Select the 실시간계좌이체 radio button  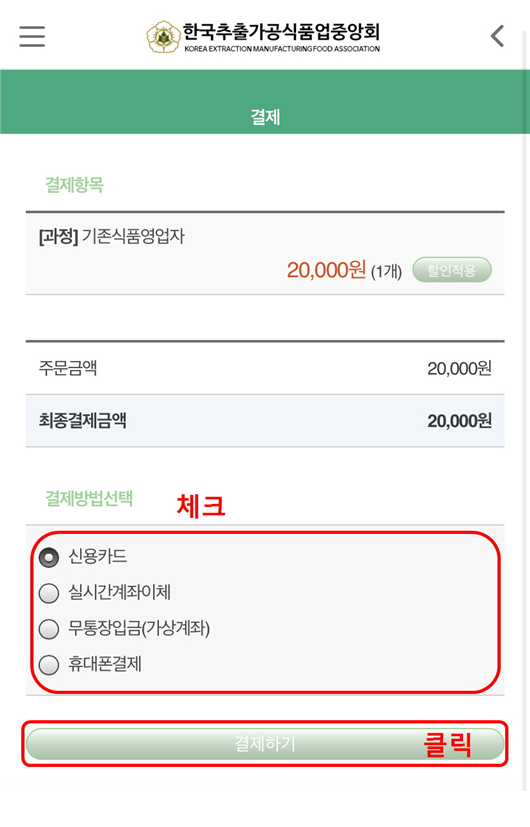(49, 593)
